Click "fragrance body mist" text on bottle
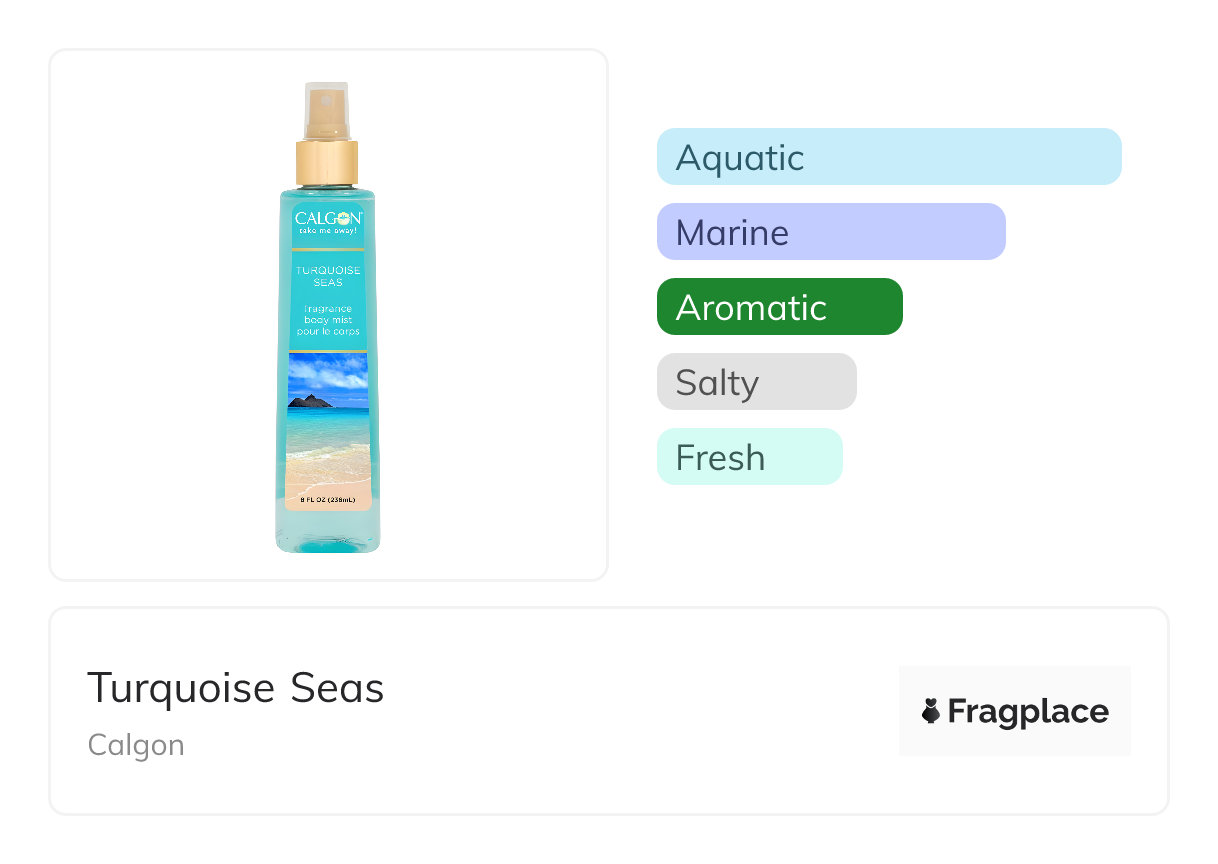1218x864 pixels. [x=328, y=320]
